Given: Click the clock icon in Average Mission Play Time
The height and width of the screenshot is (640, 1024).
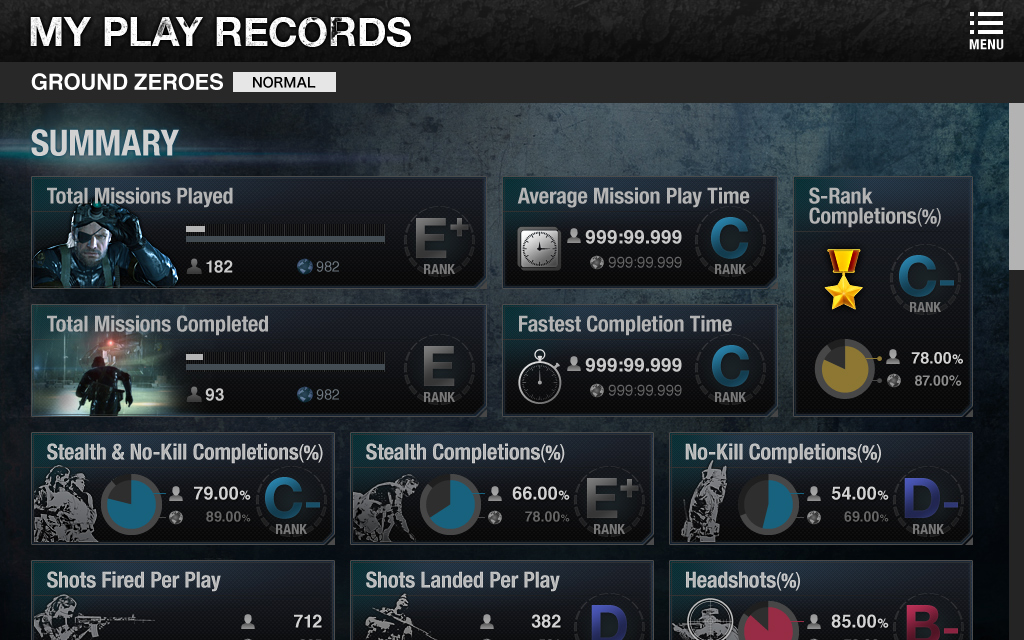Looking at the screenshot, I should click(x=539, y=248).
